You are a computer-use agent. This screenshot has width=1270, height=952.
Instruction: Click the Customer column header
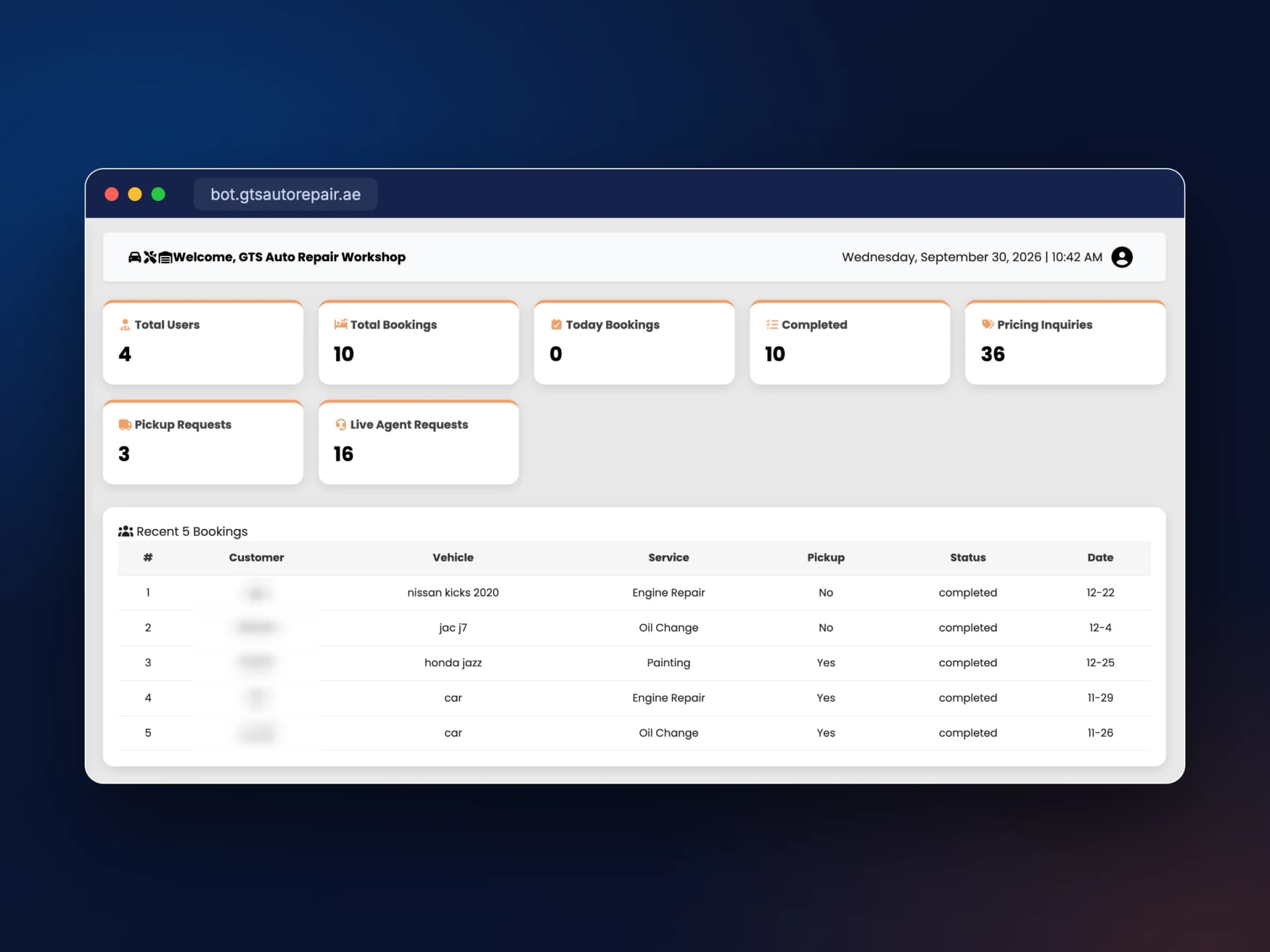pos(257,557)
